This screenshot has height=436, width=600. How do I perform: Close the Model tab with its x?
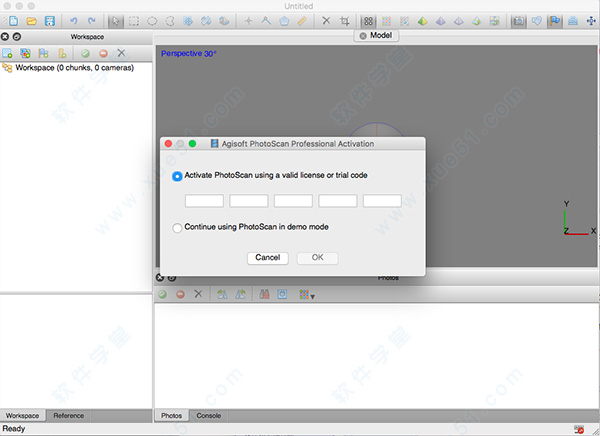(x=363, y=36)
